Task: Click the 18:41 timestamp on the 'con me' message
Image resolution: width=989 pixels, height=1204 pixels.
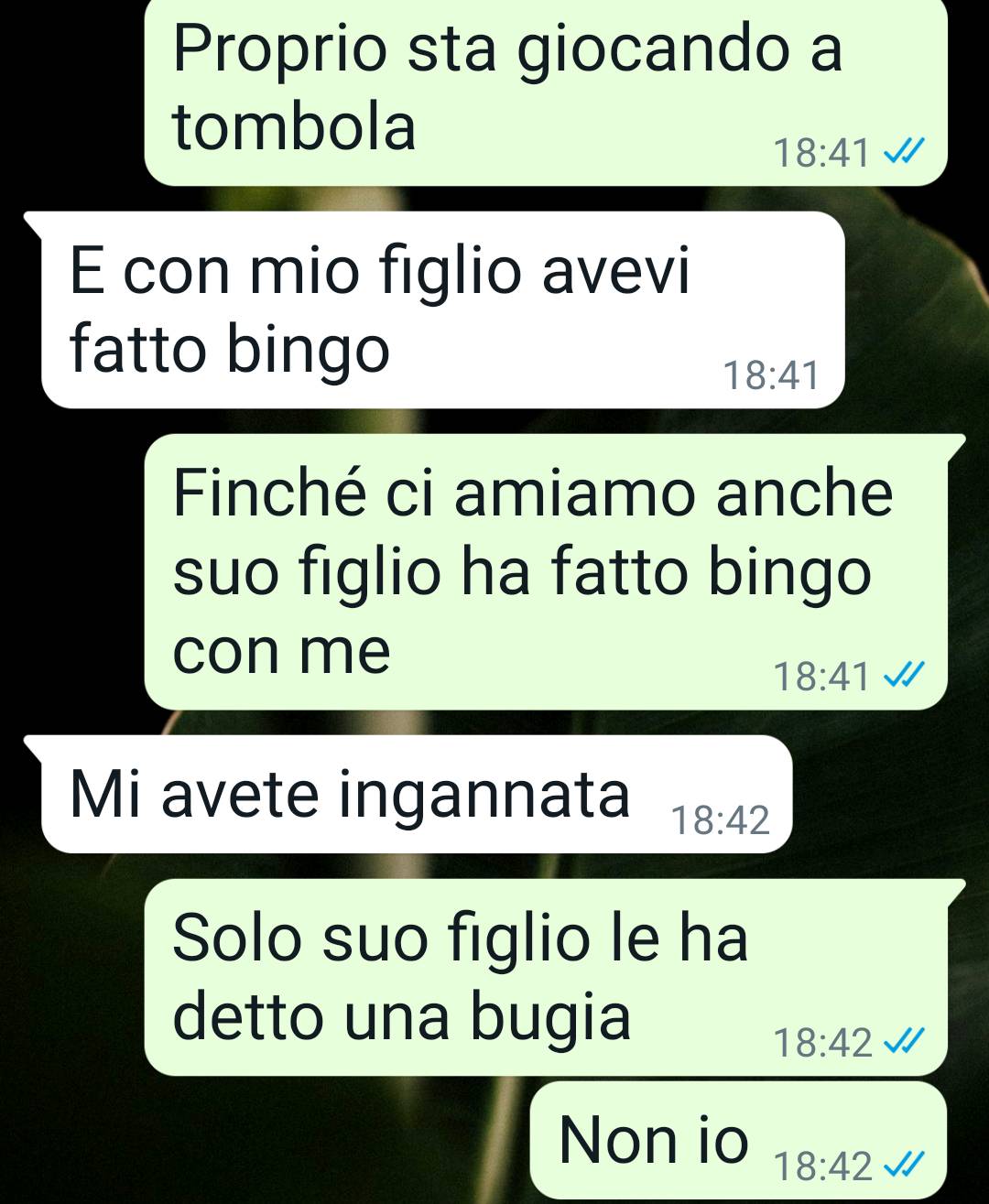Action: [821, 677]
